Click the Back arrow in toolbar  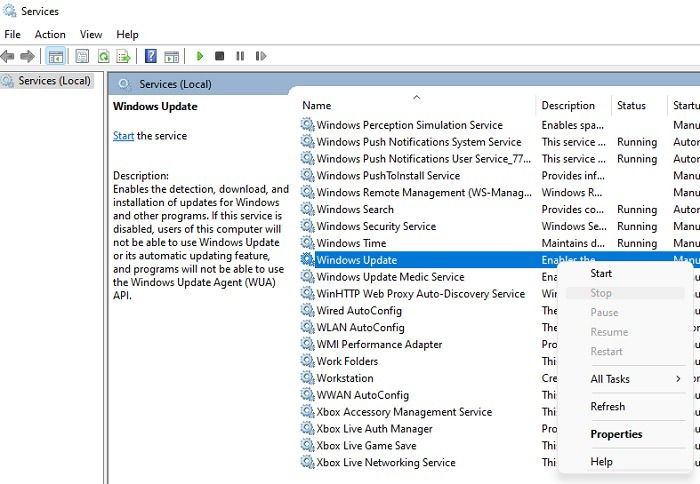click(x=8, y=56)
